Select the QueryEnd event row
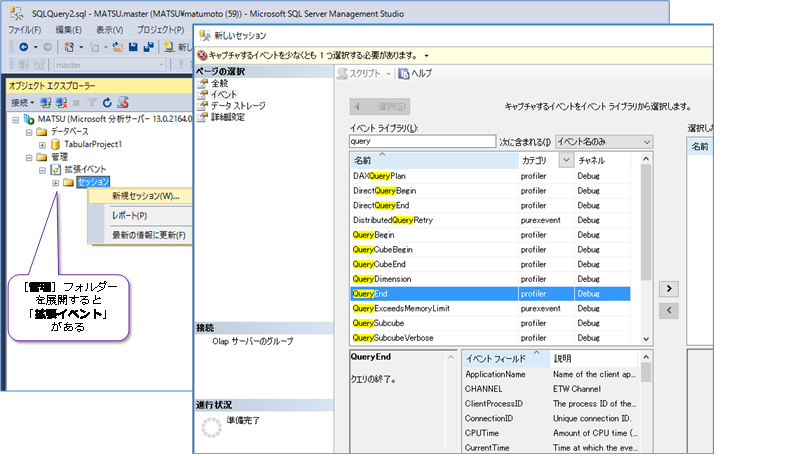This screenshot has width=800, height=456. click(490, 294)
